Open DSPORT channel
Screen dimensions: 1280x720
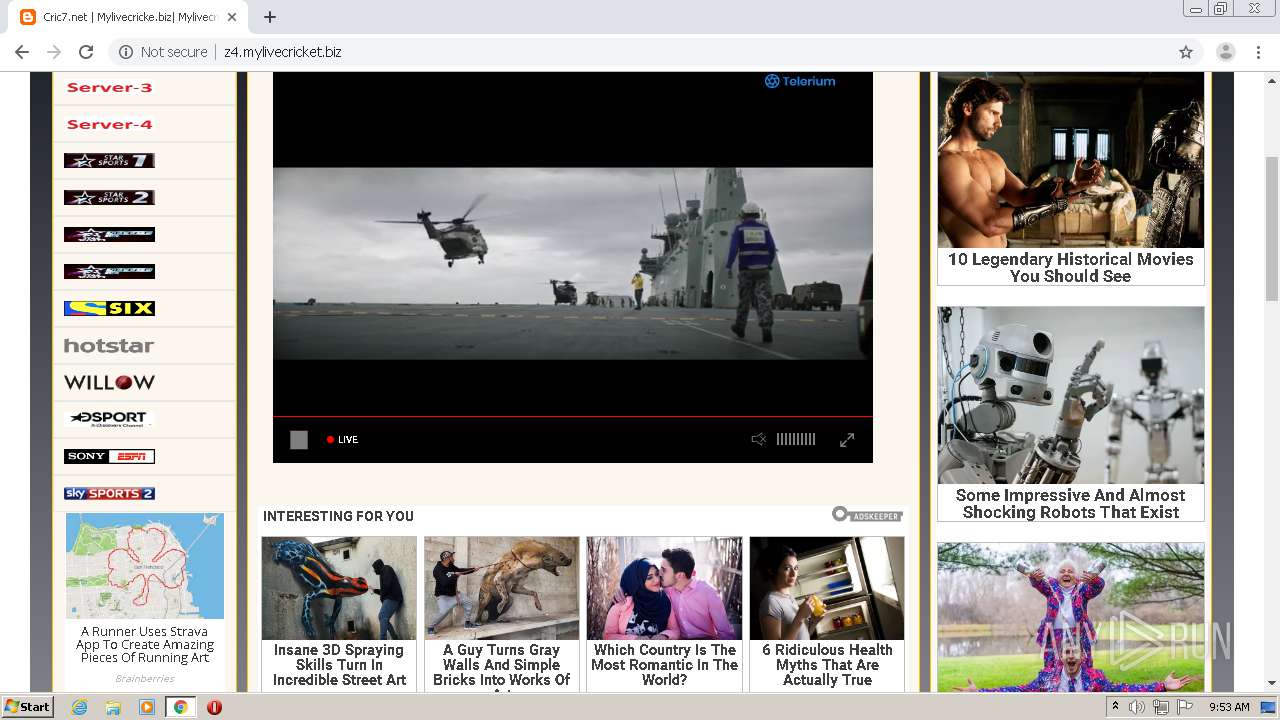[x=109, y=419]
